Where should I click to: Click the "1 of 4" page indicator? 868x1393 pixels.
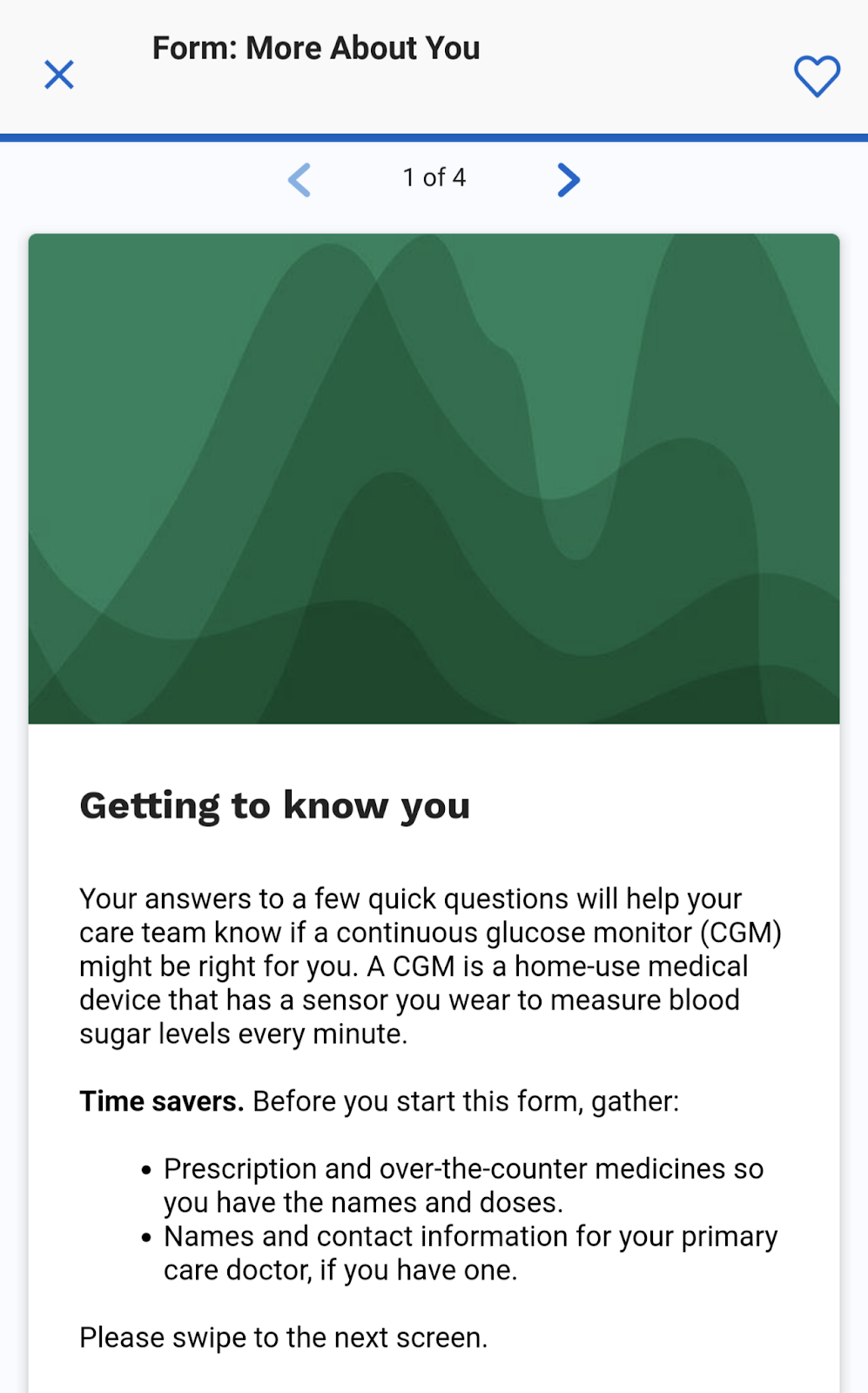pos(434,178)
